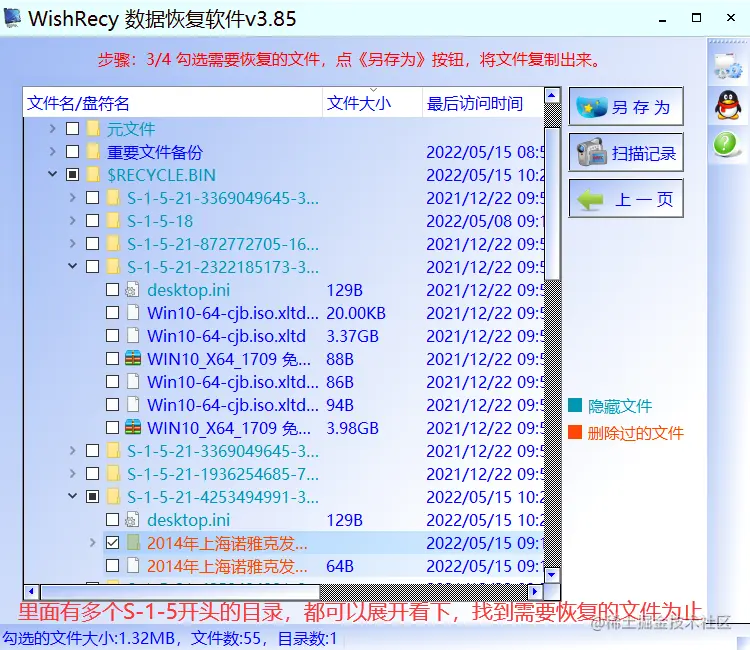Click the vertical scrollbar up arrow

552,96
